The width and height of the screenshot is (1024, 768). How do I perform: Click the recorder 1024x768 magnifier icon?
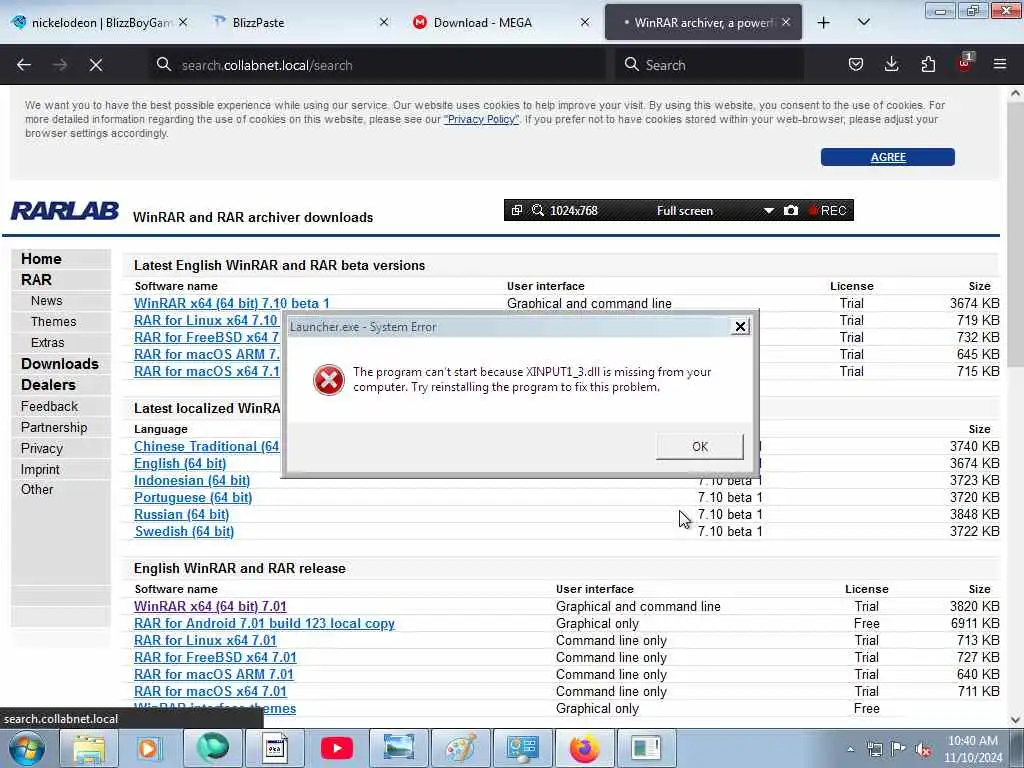point(537,210)
